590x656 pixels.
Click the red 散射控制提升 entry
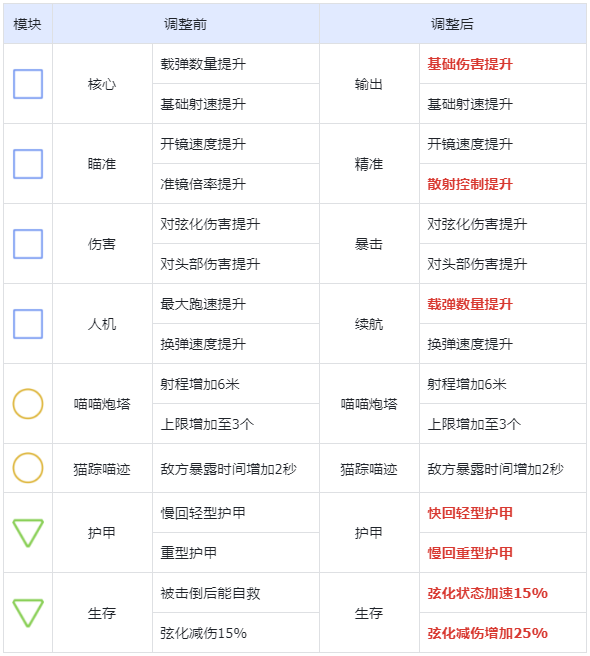pos(470,184)
